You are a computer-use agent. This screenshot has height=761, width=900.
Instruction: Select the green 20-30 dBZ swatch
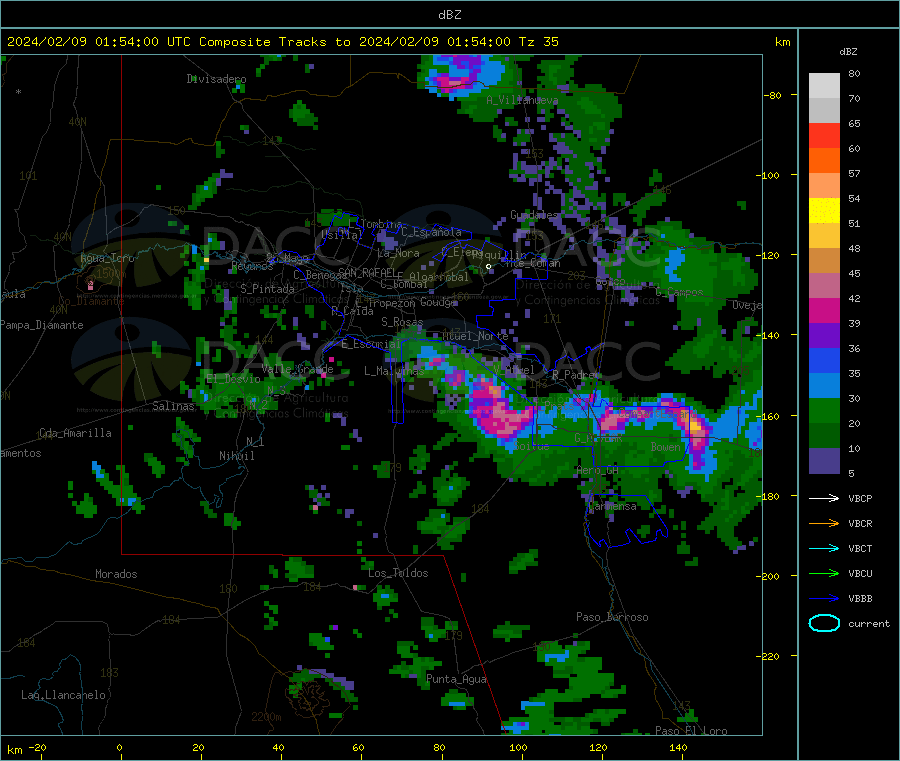(x=824, y=410)
